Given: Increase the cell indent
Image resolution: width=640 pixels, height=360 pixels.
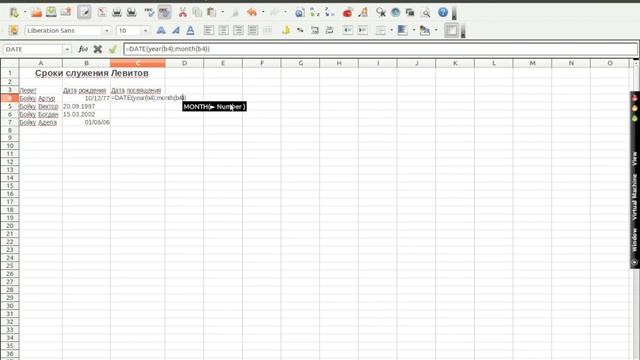Looking at the screenshot, I should pos(362,30).
